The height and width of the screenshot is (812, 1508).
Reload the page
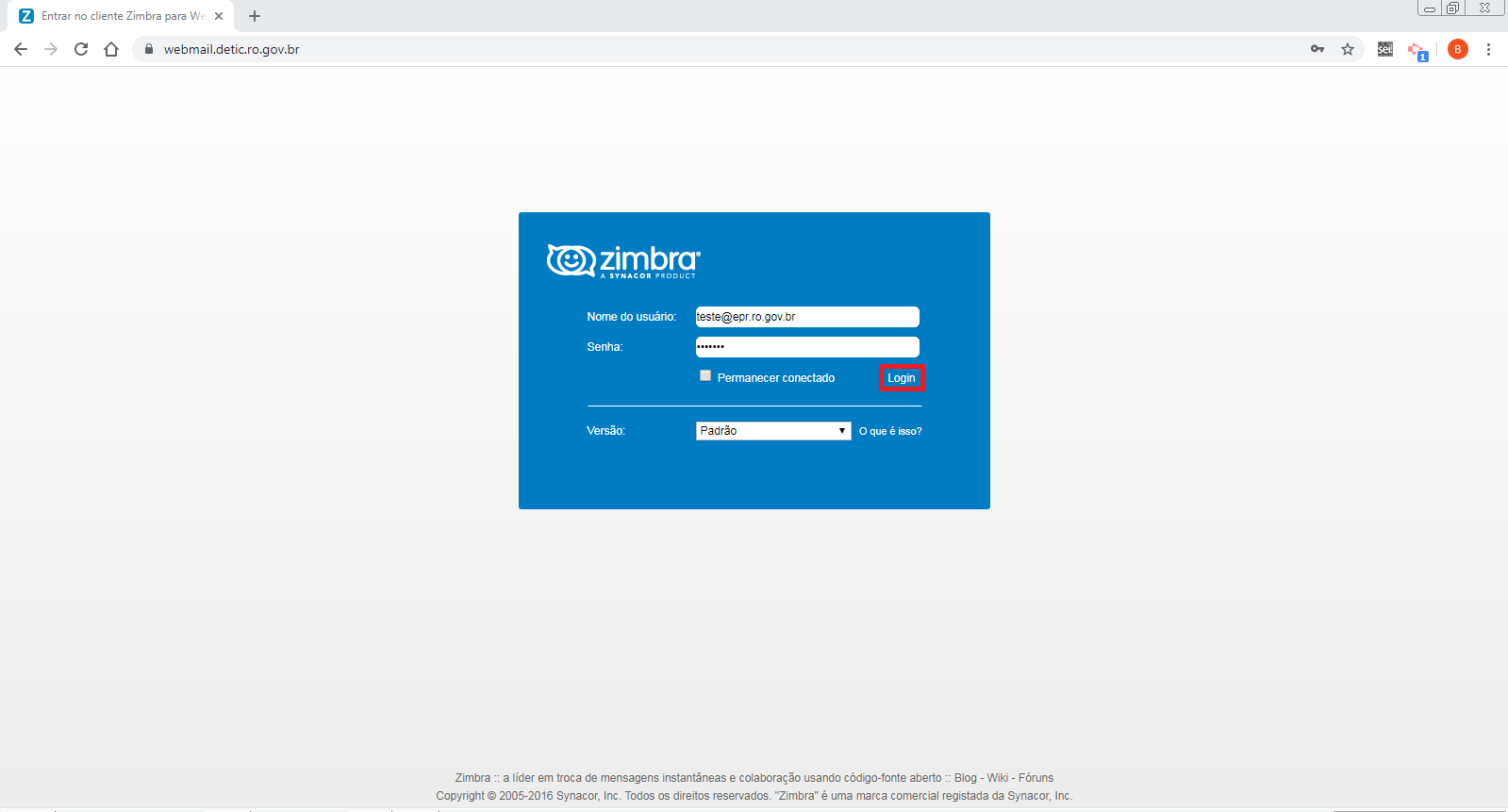click(81, 49)
